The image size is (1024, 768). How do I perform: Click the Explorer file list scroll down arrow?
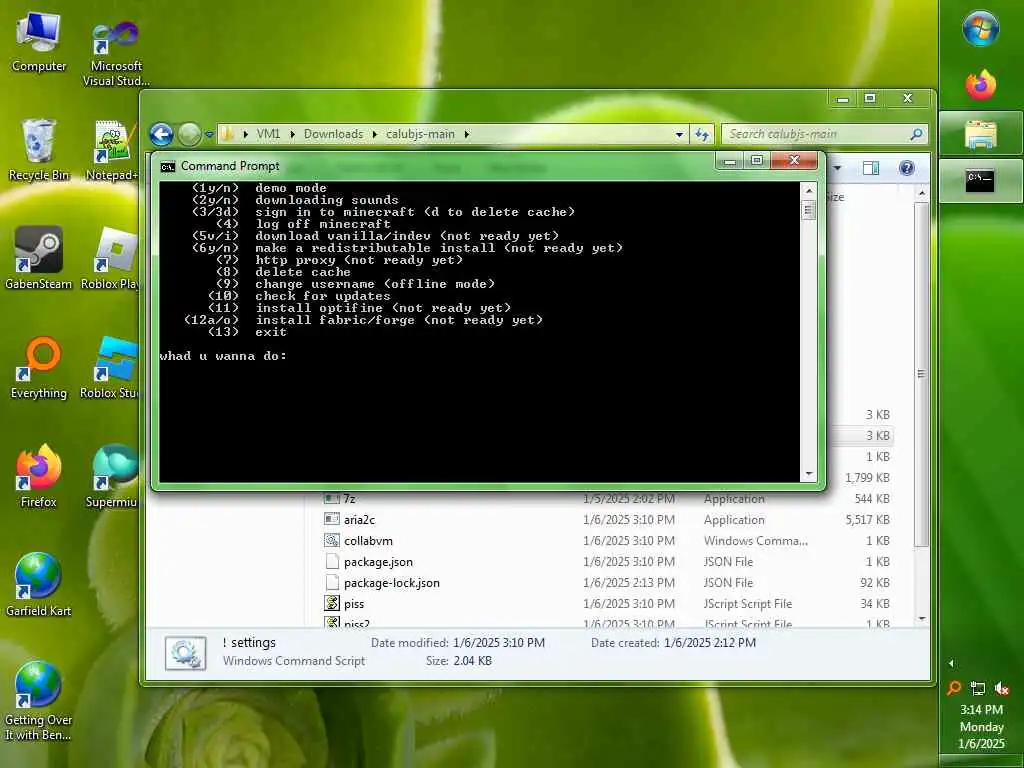tap(921, 618)
